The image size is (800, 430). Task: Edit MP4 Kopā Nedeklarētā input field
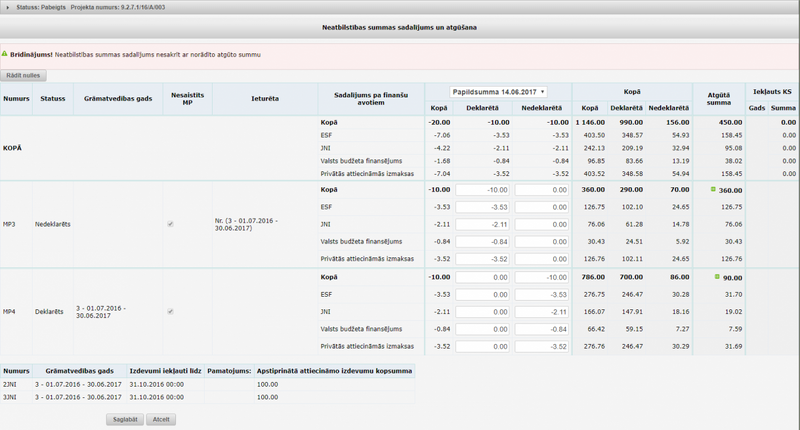[542, 277]
